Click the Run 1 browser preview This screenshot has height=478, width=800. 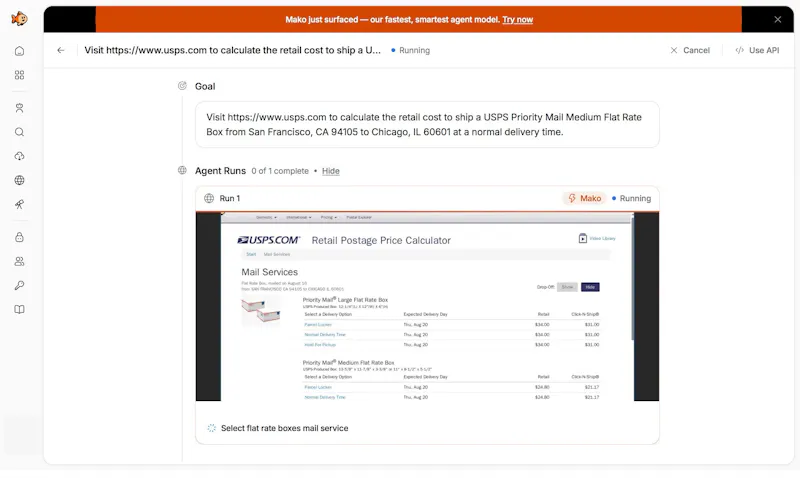point(427,307)
